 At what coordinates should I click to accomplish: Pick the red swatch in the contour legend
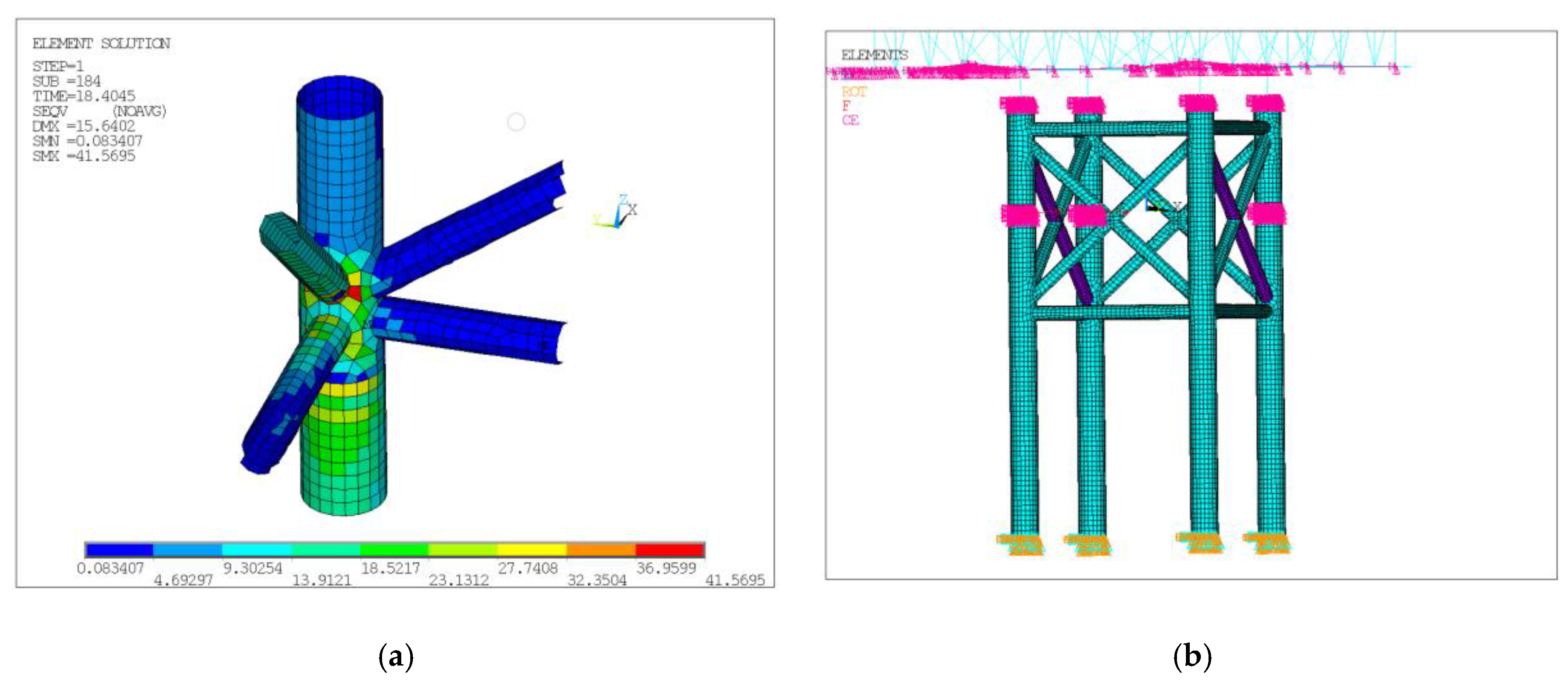pos(670,549)
